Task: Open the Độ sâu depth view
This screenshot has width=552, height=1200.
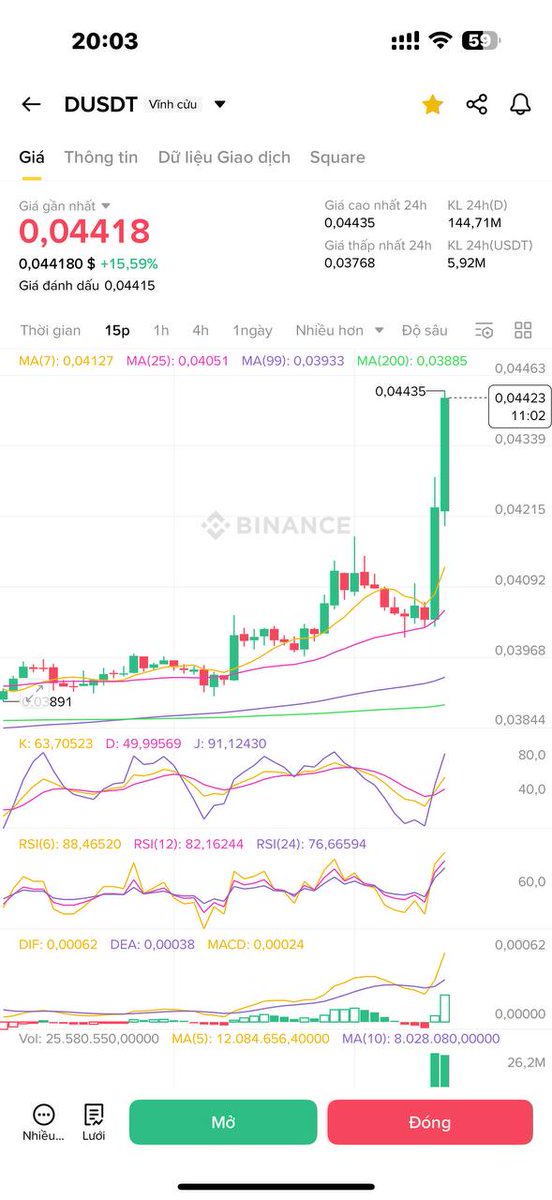Action: [x=425, y=330]
